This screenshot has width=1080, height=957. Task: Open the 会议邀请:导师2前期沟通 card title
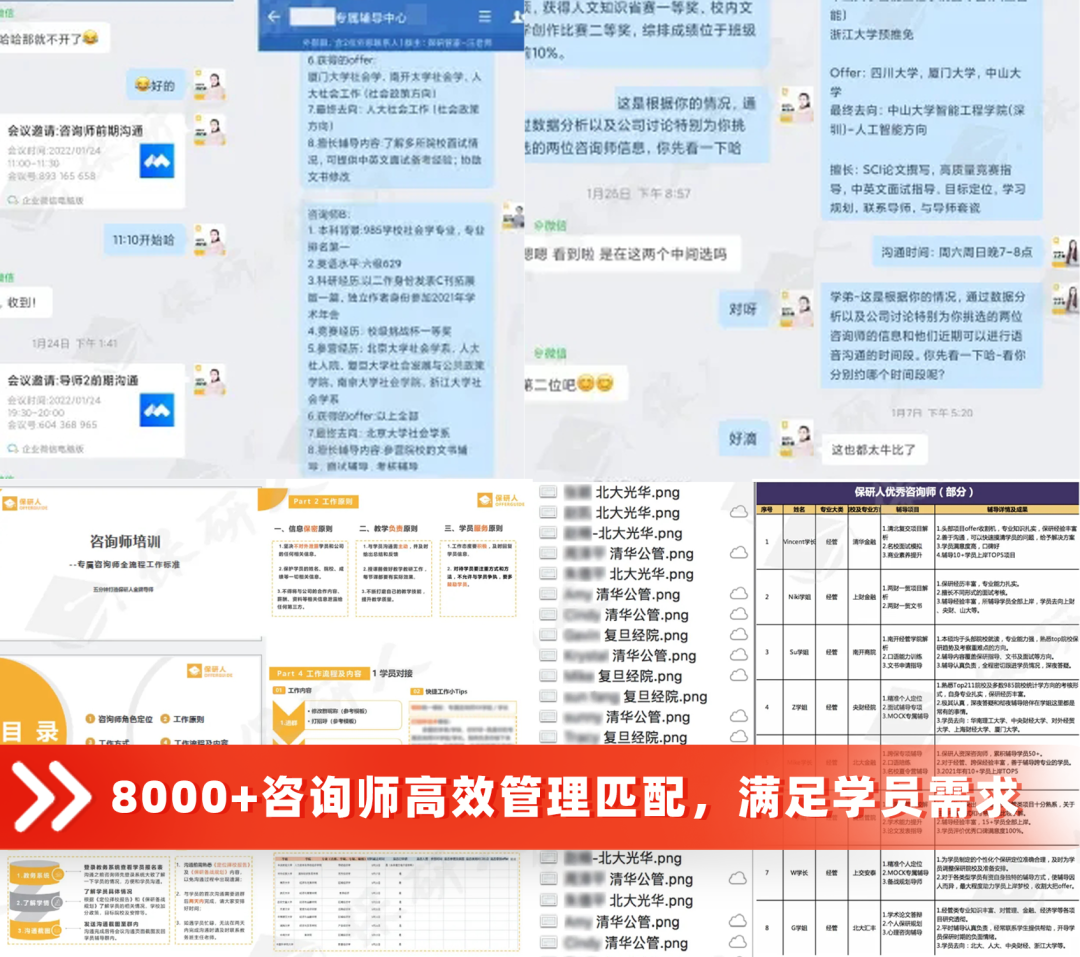point(72,380)
